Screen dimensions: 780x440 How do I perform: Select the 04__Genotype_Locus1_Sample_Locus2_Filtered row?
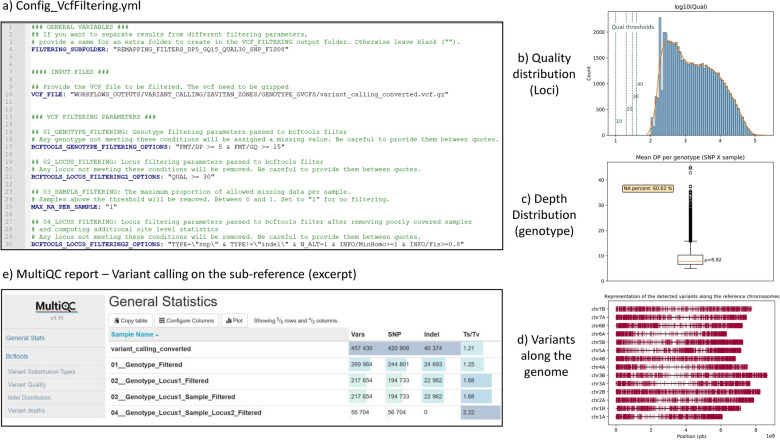pyautogui.click(x=304, y=412)
